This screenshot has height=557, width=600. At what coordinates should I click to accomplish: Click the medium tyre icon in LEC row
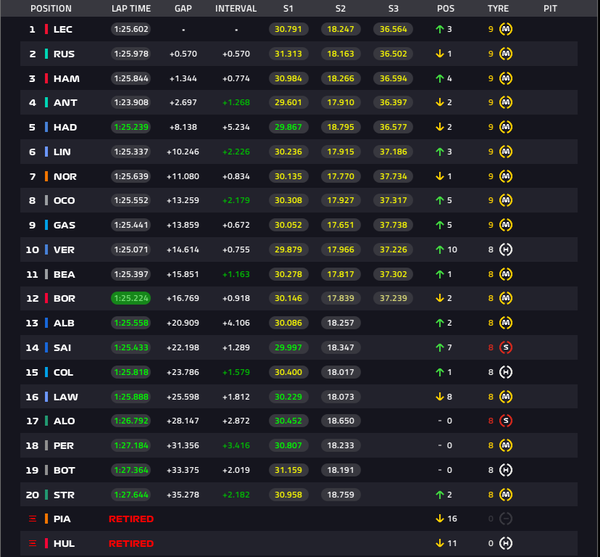click(505, 29)
